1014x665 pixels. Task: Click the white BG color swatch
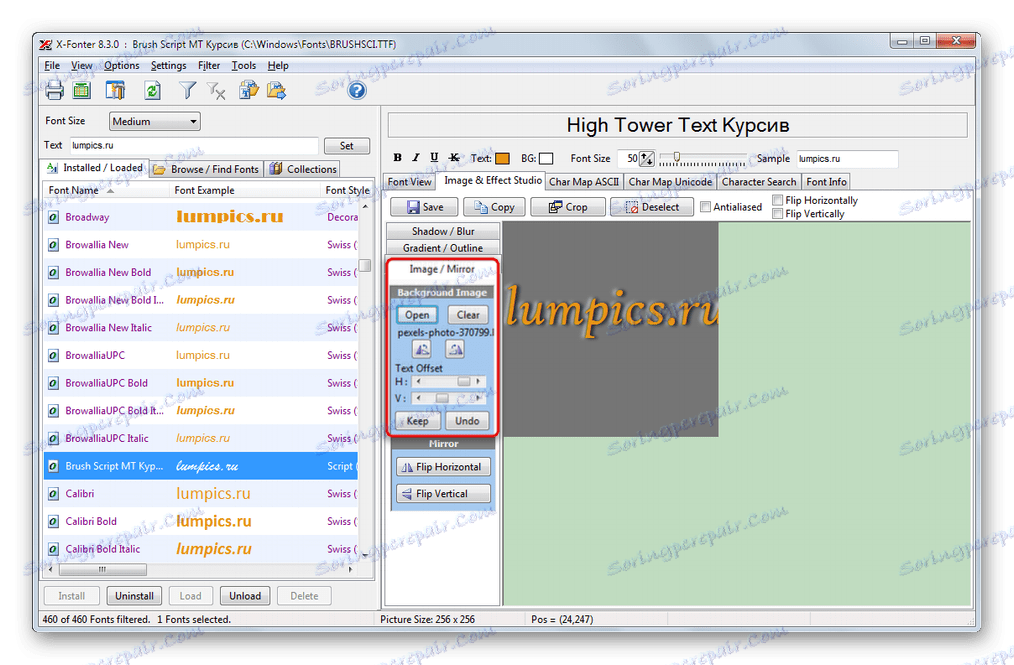pos(546,158)
